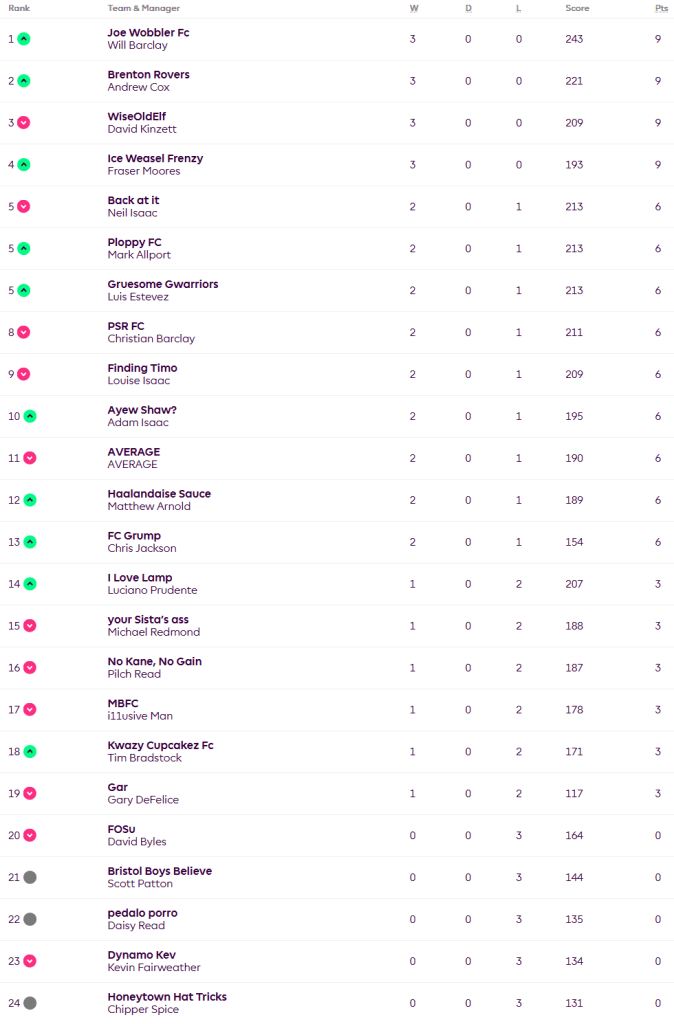Click green up arrow for Haalandaise Sauce
The height and width of the screenshot is (1024, 674).
tap(30, 500)
